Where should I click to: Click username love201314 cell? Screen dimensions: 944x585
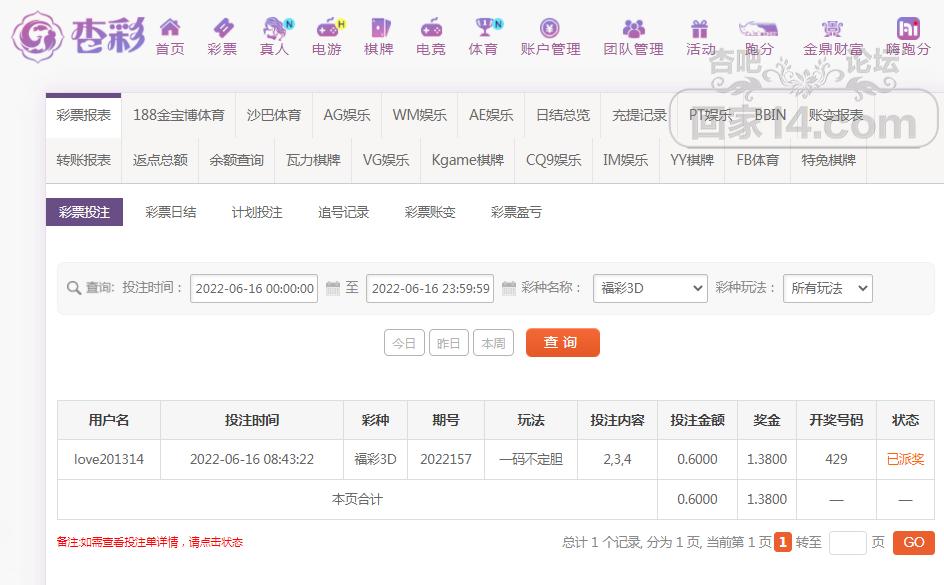coord(109,459)
